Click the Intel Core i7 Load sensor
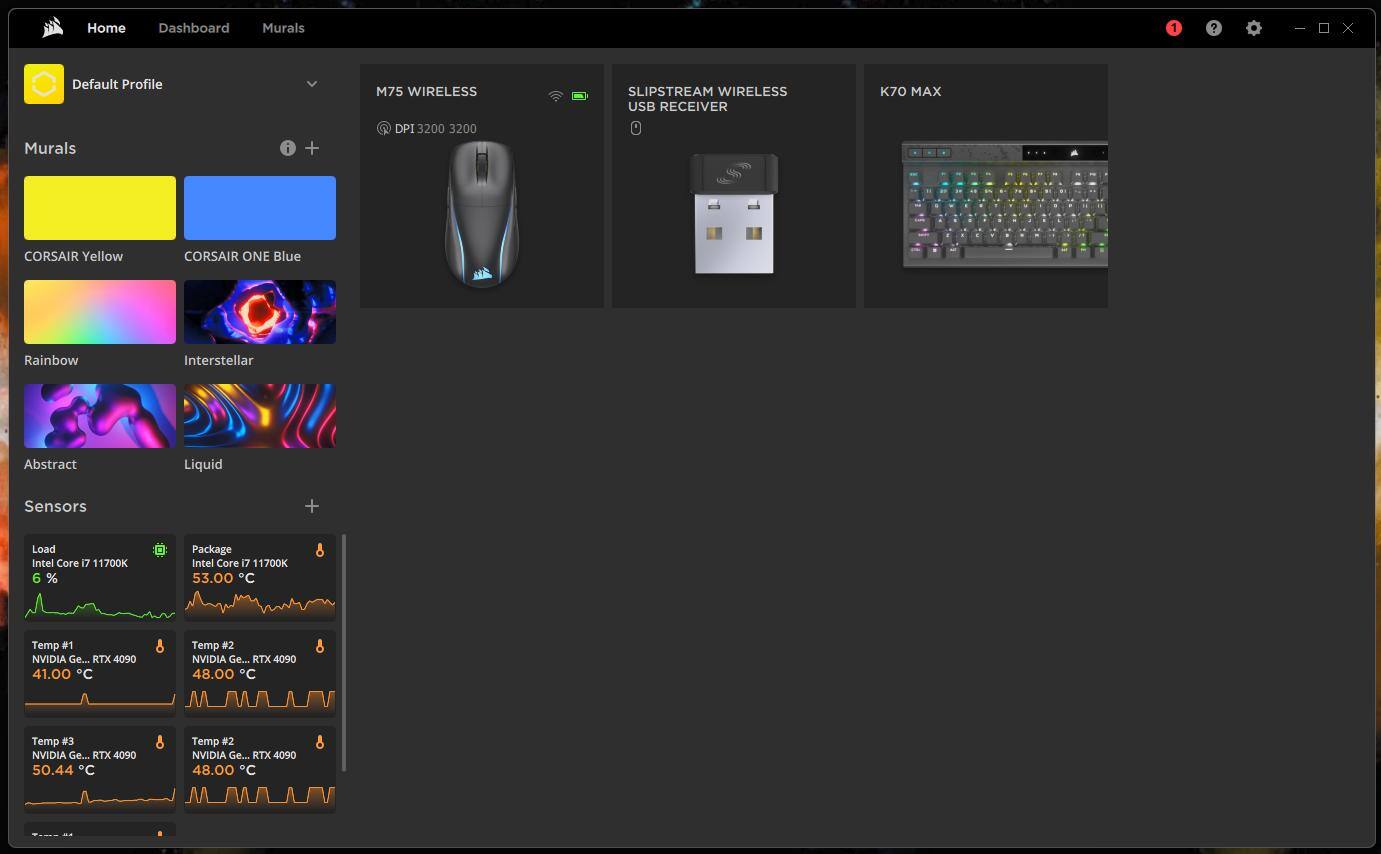Viewport: 1381px width, 854px height. click(x=100, y=577)
